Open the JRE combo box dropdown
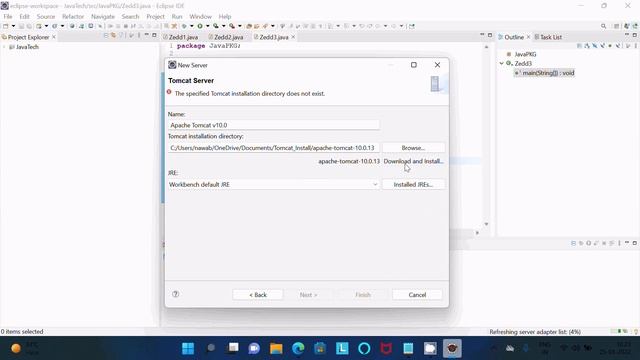The width and height of the screenshot is (640, 360). (375, 184)
